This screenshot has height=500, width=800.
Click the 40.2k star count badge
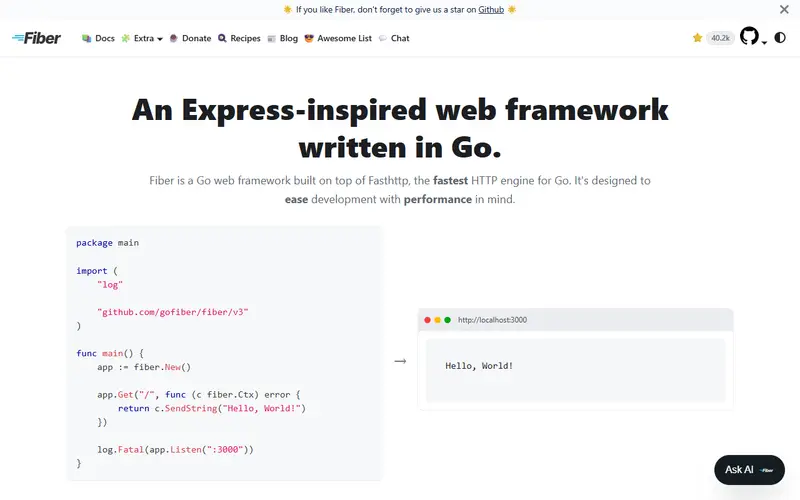(720, 38)
